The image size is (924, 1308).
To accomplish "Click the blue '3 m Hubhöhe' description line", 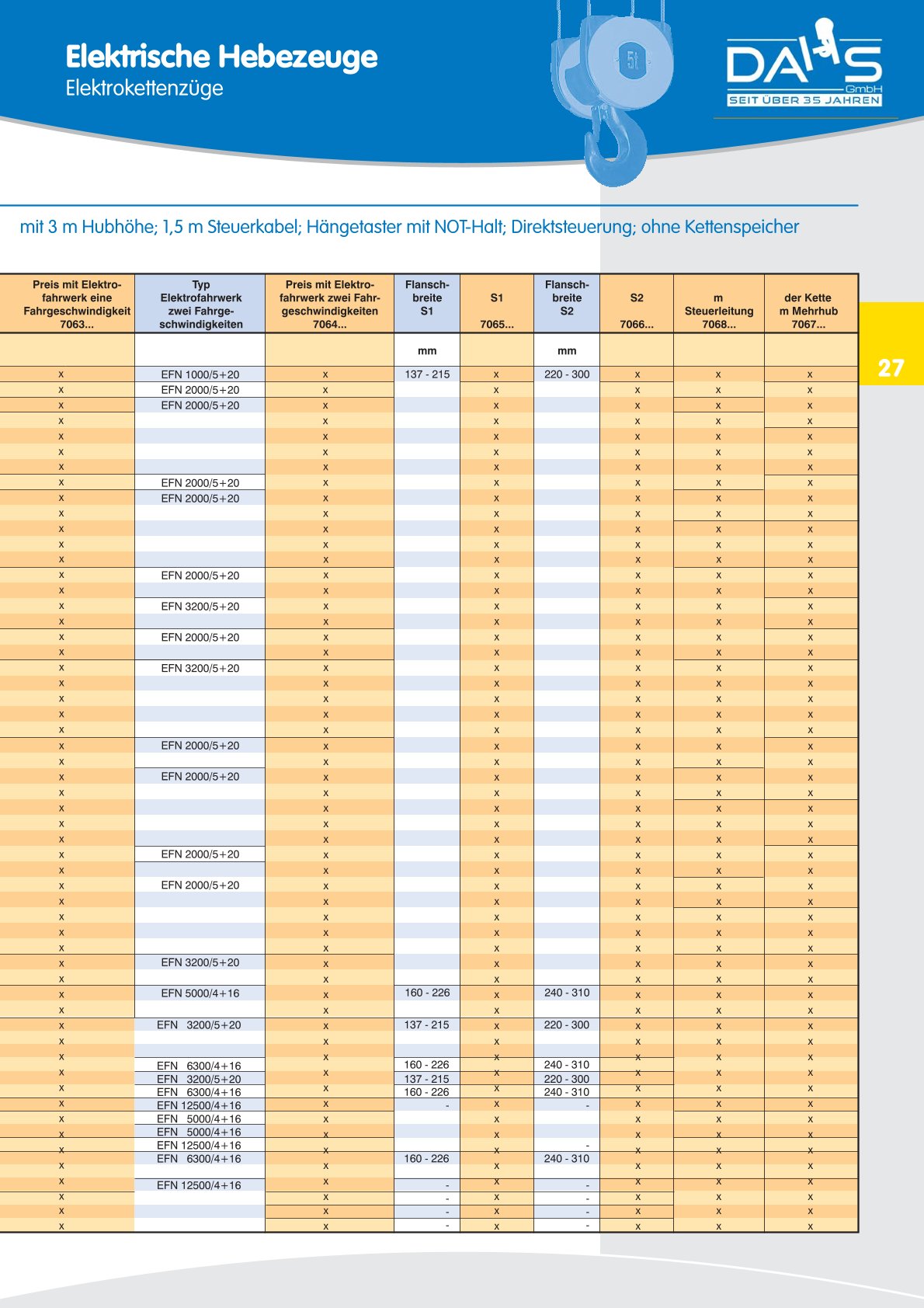I will pyautogui.click(x=409, y=227).
